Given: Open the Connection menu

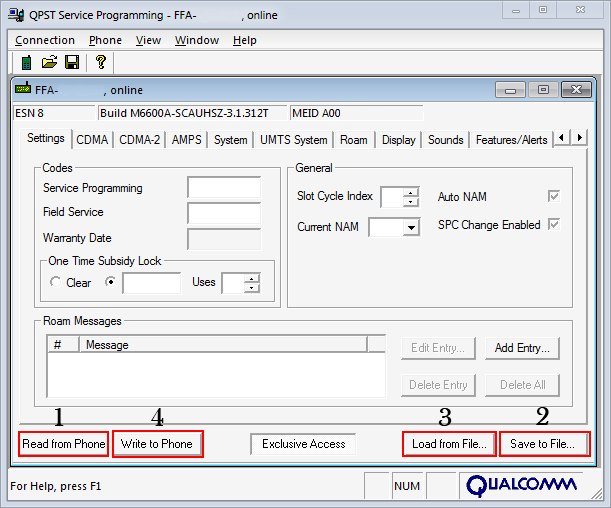Looking at the screenshot, I should click(45, 40).
